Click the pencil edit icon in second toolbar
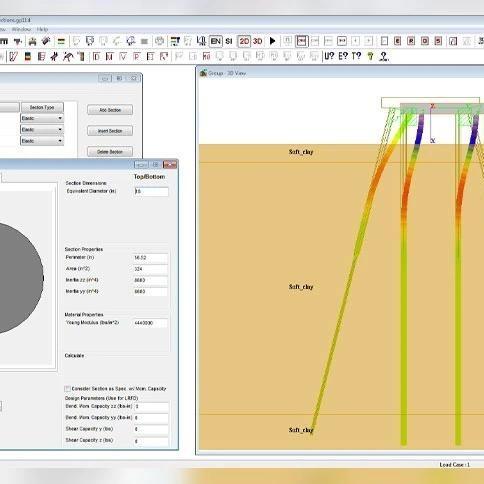This screenshot has width=484, height=484. coord(14,56)
